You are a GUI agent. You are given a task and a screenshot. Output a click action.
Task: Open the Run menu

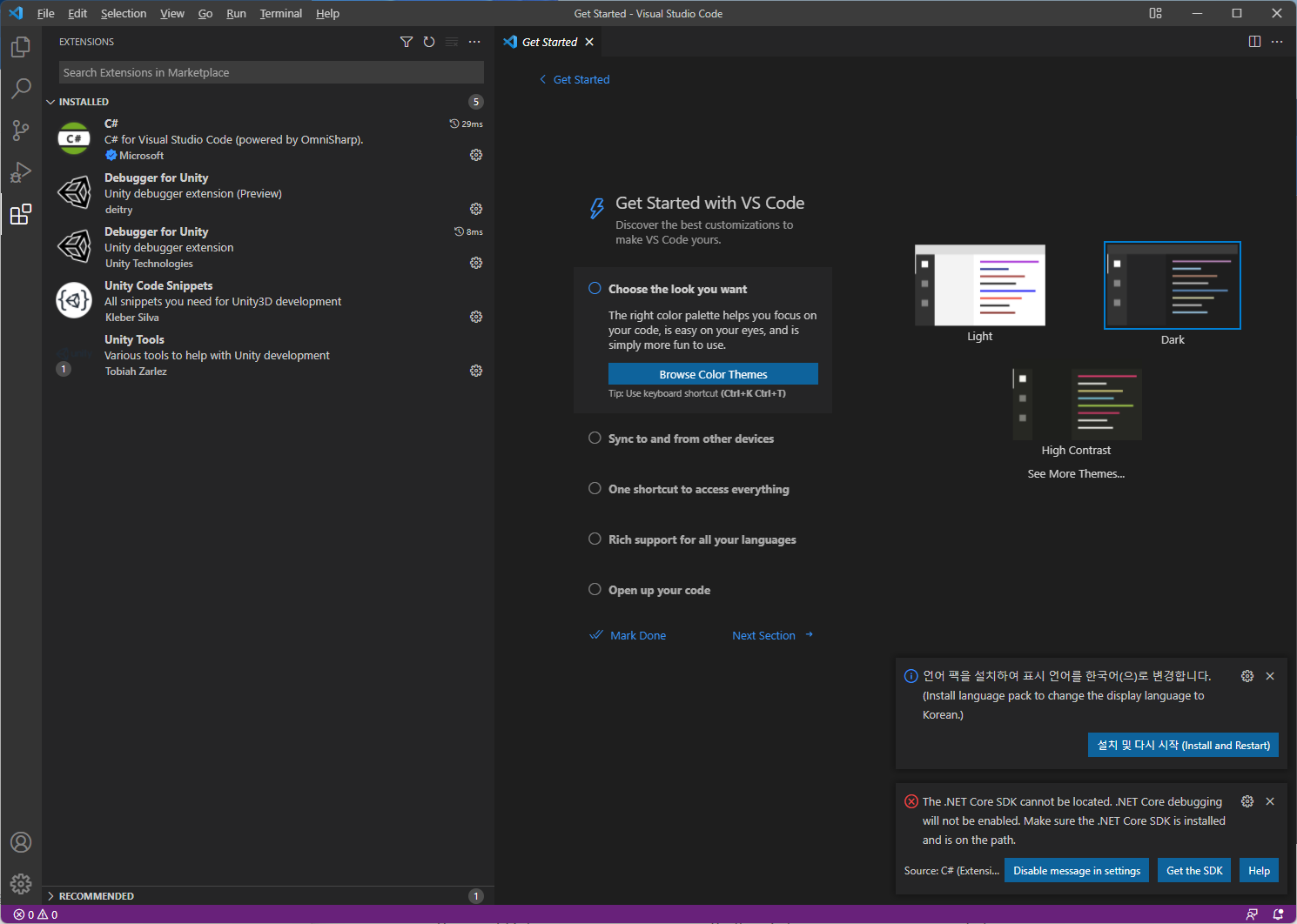[236, 13]
